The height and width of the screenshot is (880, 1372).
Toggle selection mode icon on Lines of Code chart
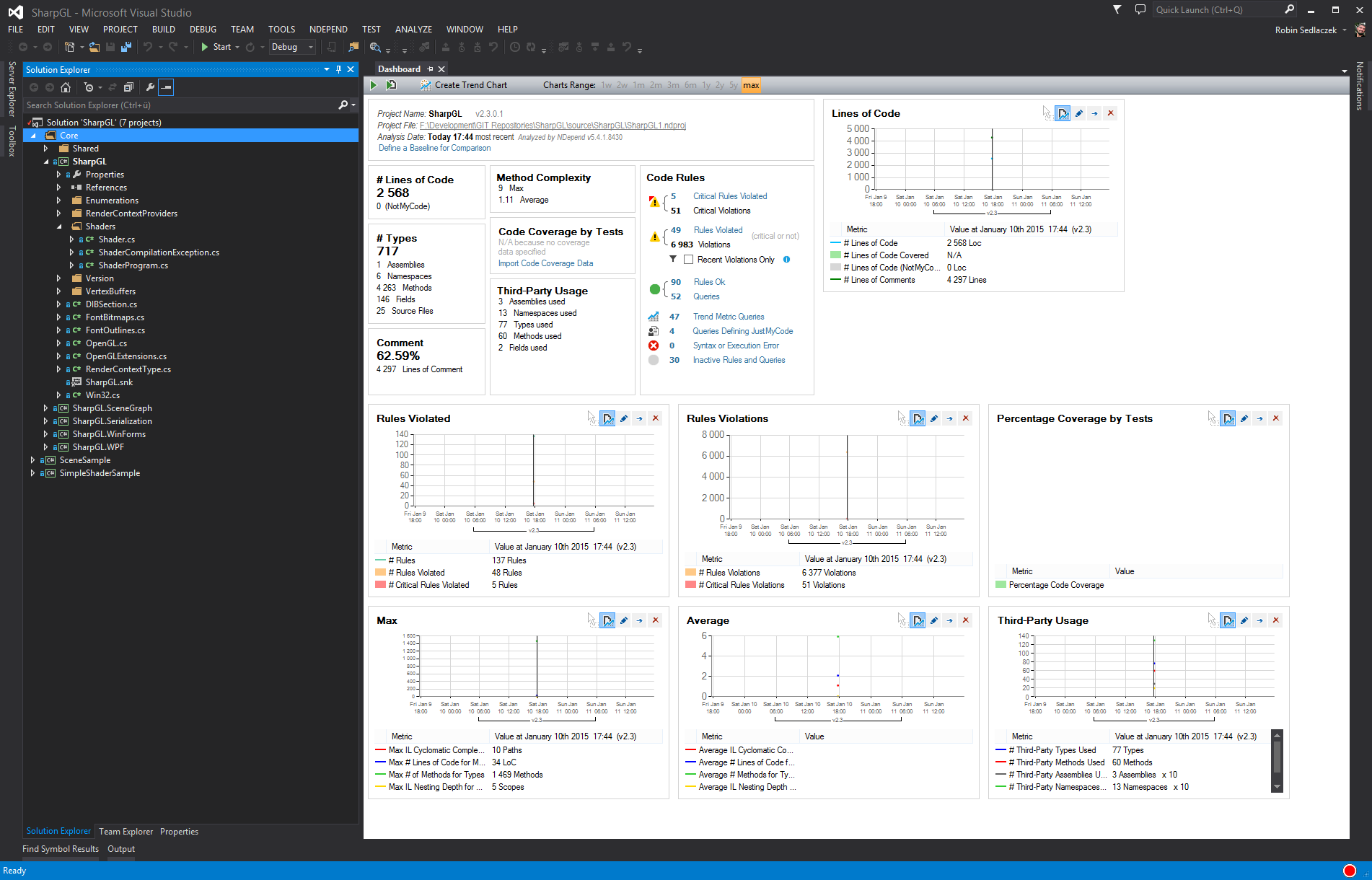[1063, 113]
